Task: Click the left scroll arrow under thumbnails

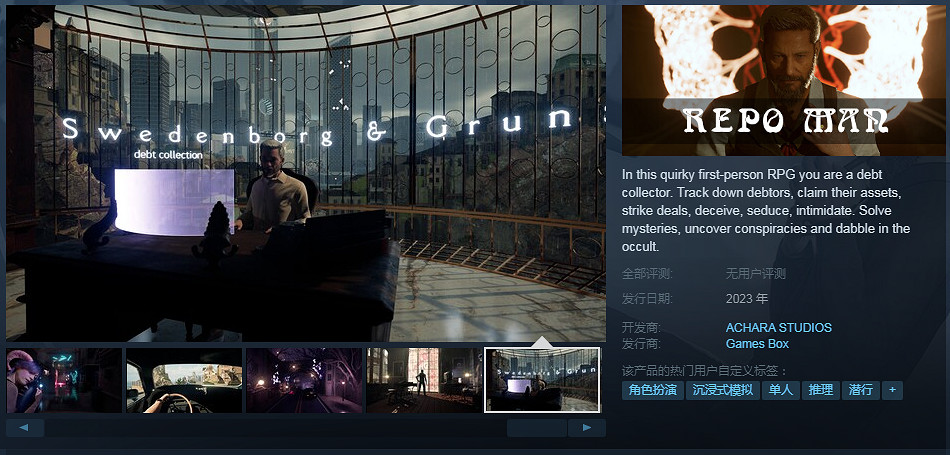Action: tap(24, 428)
